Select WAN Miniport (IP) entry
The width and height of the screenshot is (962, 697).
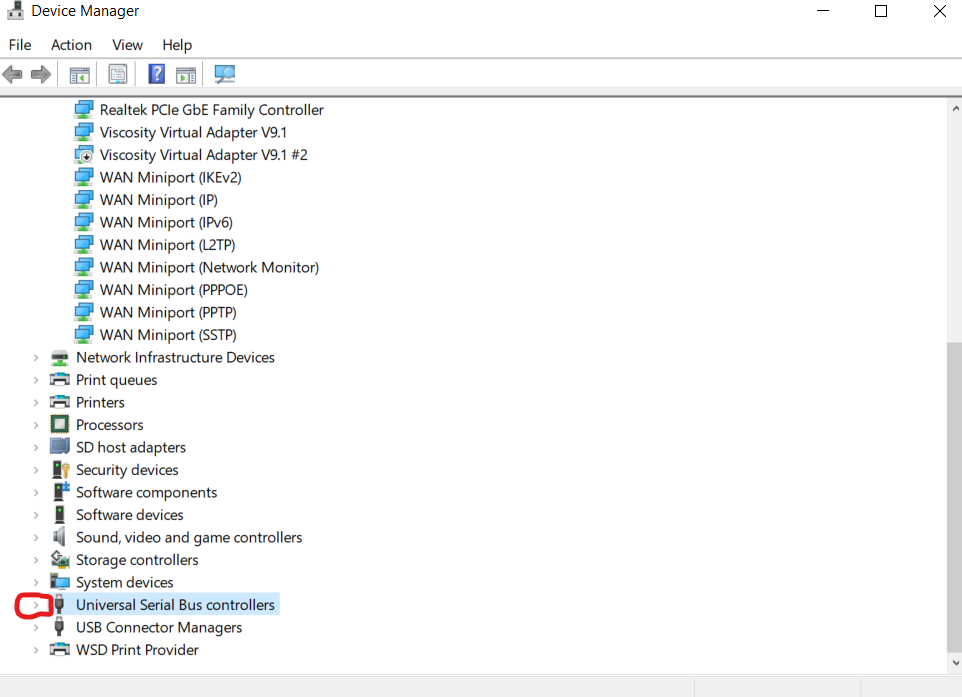click(159, 200)
